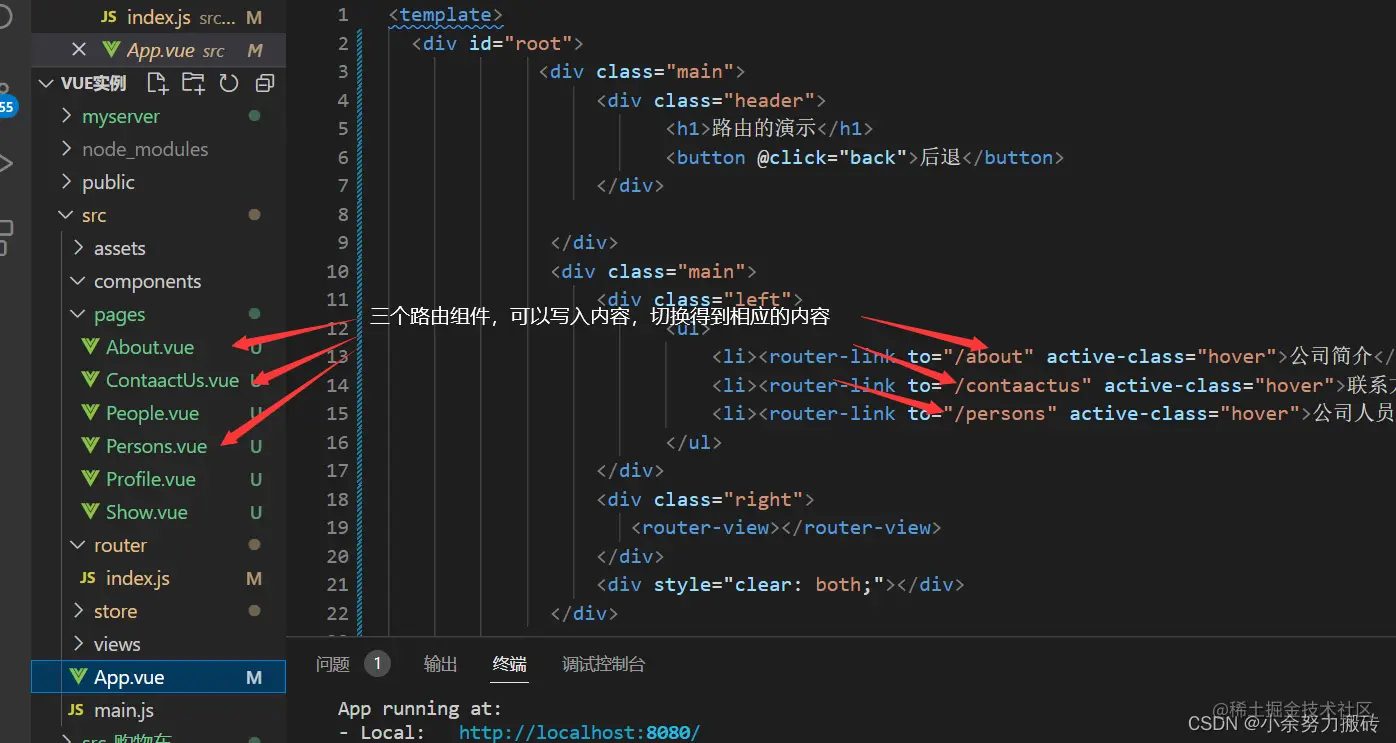Viewport: 1396px width, 743px height.
Task: Open Show.vue file
Action: point(147,512)
